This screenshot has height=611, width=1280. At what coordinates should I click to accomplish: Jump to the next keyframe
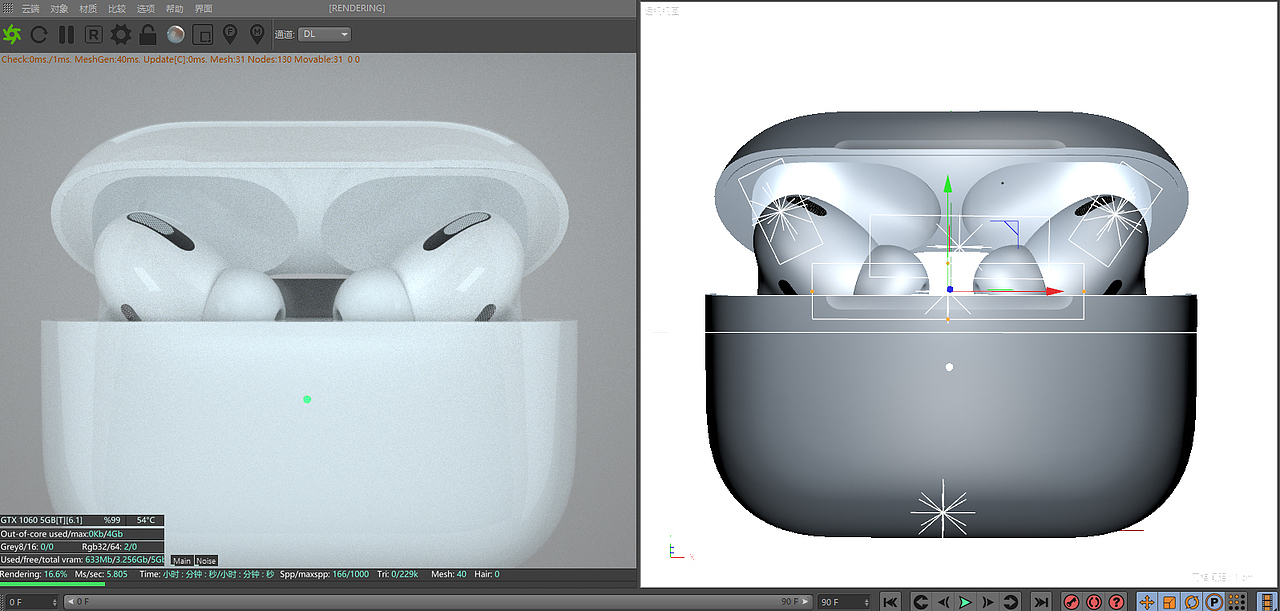coord(1011,602)
